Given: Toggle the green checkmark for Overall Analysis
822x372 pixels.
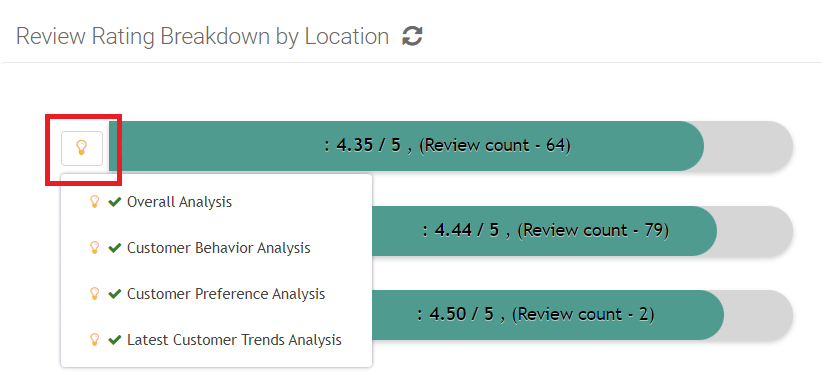Looking at the screenshot, I should (114, 202).
